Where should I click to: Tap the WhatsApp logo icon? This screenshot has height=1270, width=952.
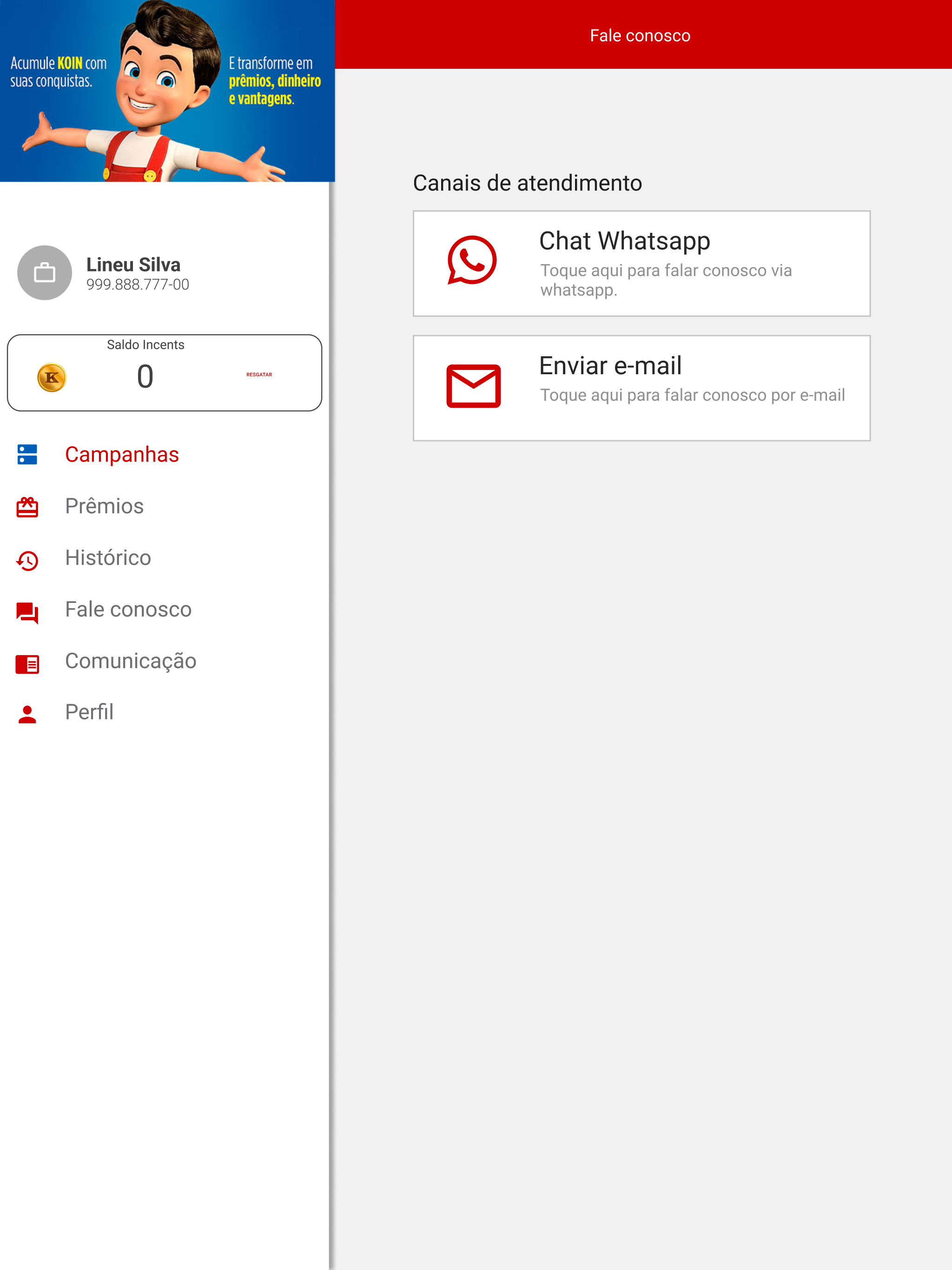click(472, 260)
